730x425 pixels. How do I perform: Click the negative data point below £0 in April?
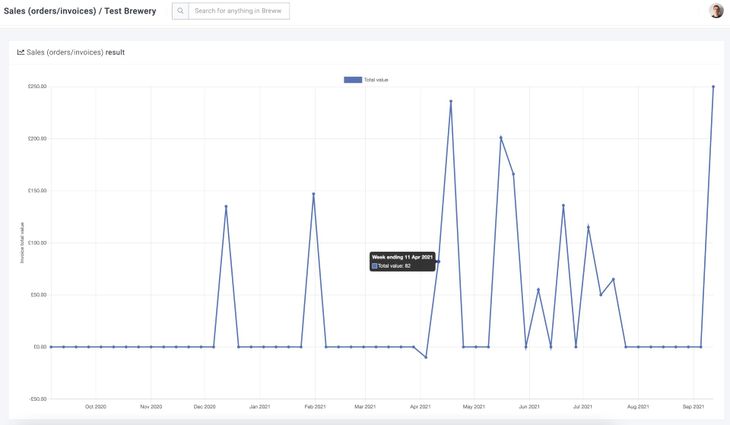coord(426,357)
